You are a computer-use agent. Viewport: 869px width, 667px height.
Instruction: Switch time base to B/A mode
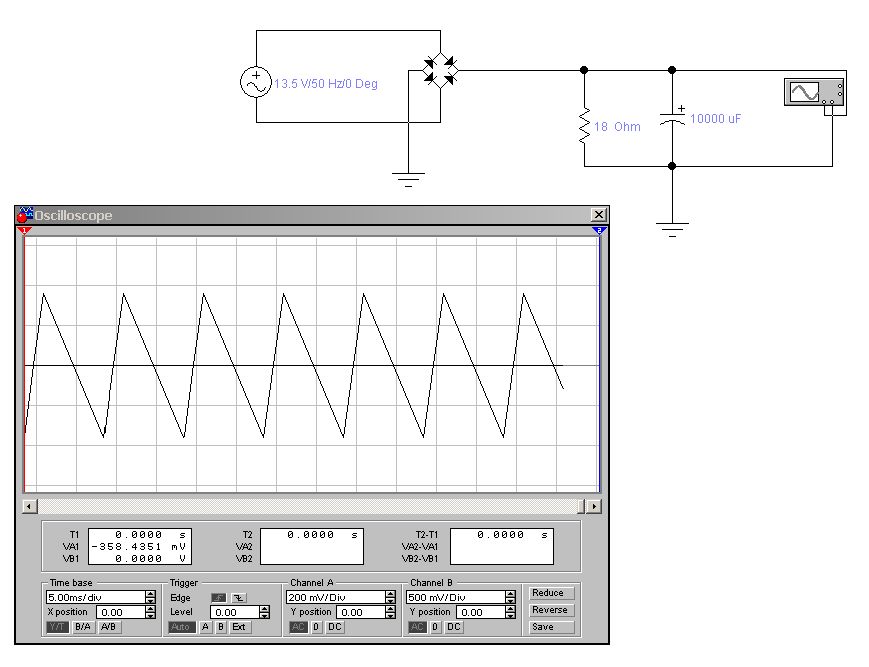[83, 627]
